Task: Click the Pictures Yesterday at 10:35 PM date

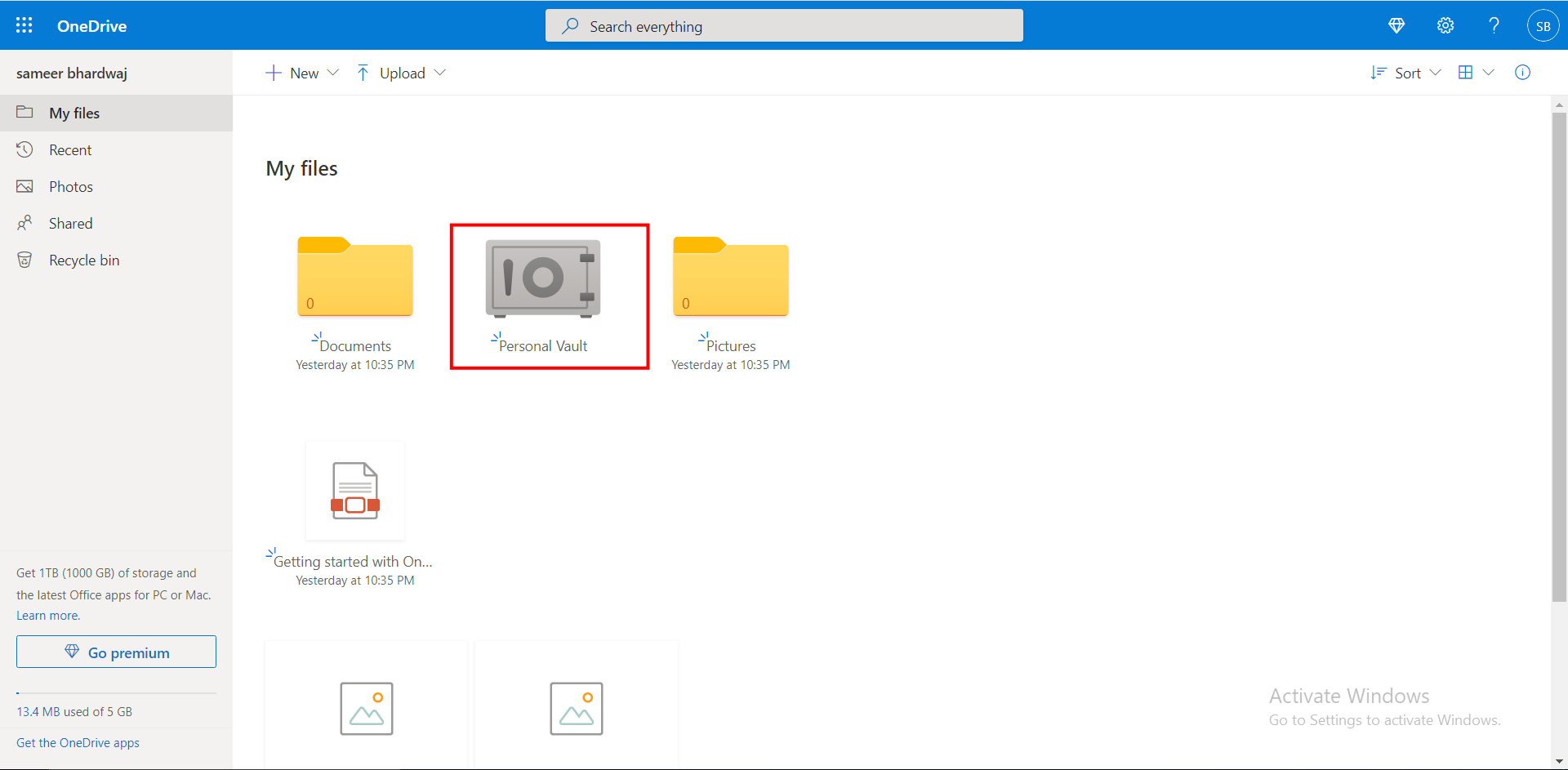Action: coord(731,365)
